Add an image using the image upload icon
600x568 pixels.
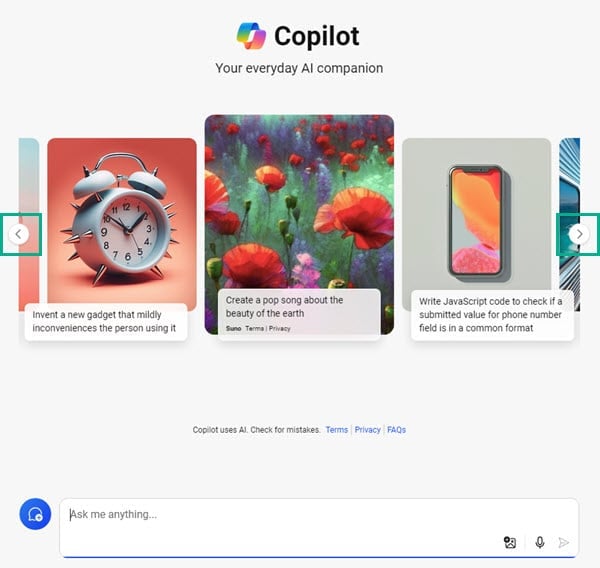510,542
